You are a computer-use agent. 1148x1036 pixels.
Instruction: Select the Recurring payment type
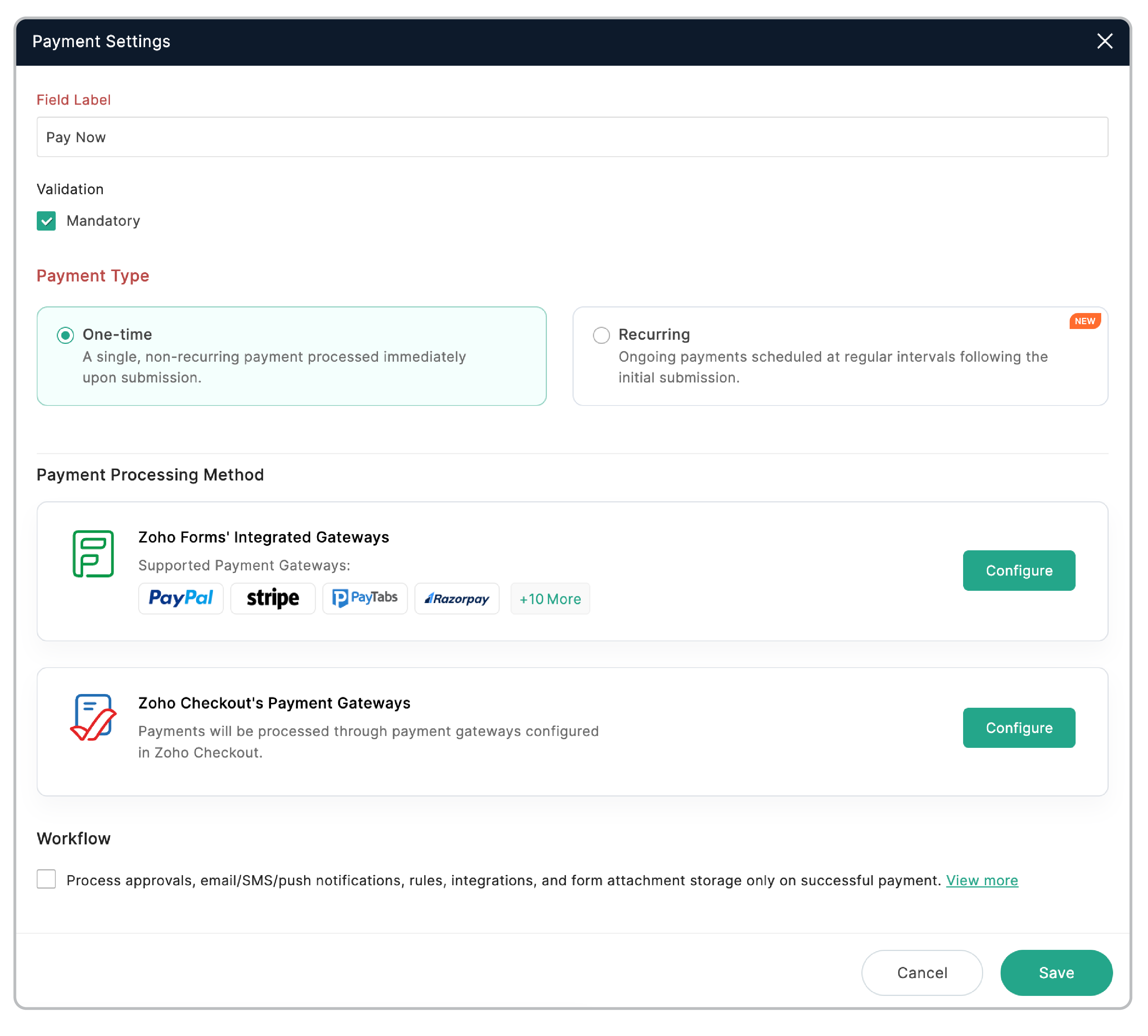[601, 335]
